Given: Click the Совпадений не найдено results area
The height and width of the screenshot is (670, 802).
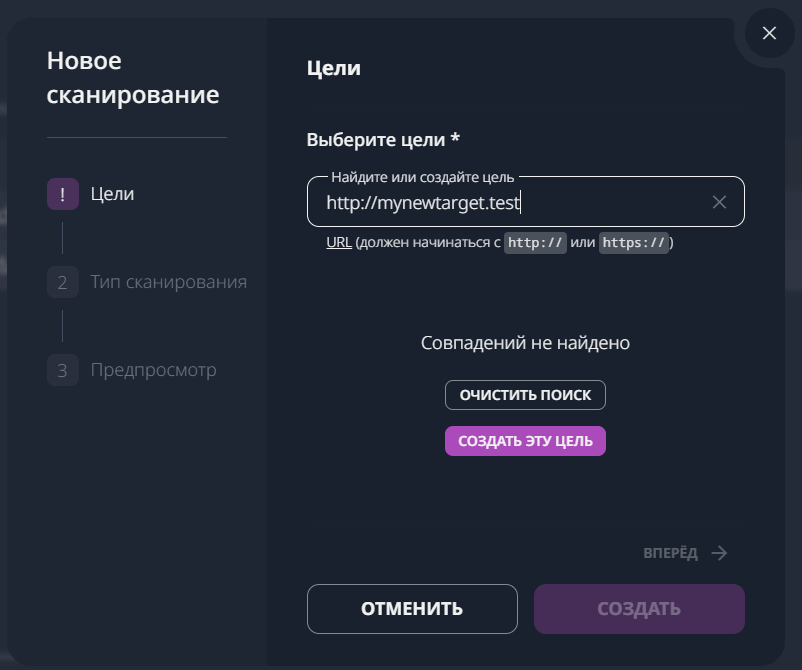Looking at the screenshot, I should (x=524, y=342).
